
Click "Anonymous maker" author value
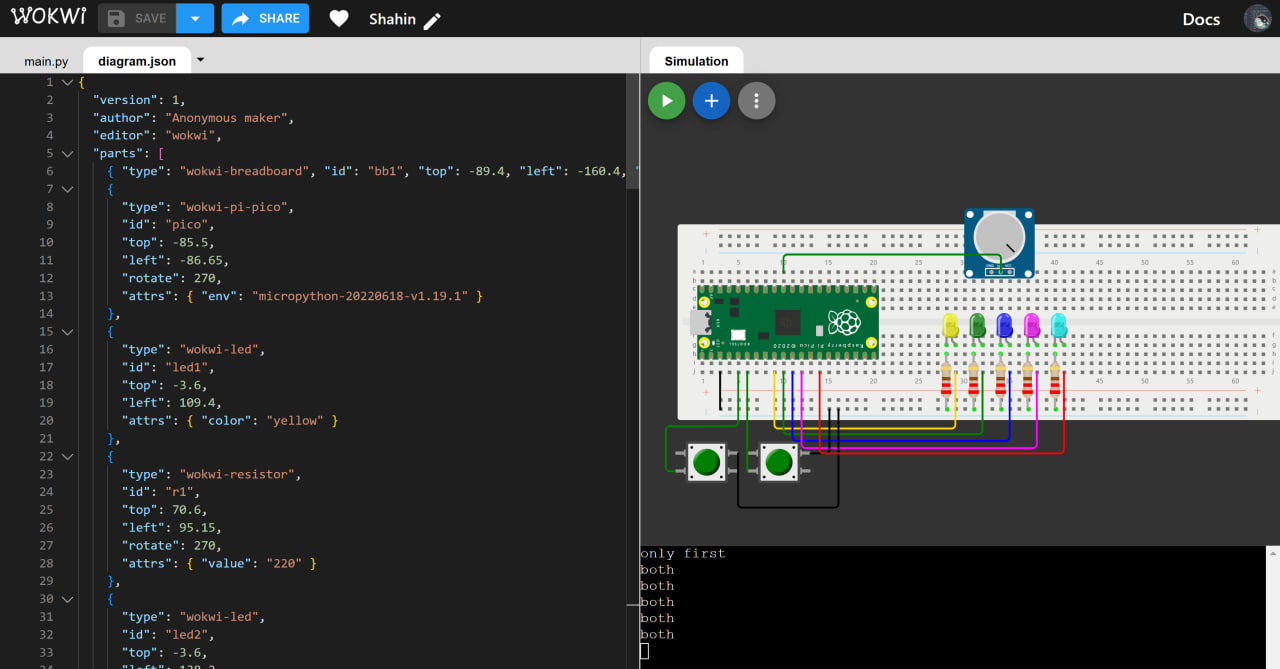227,118
